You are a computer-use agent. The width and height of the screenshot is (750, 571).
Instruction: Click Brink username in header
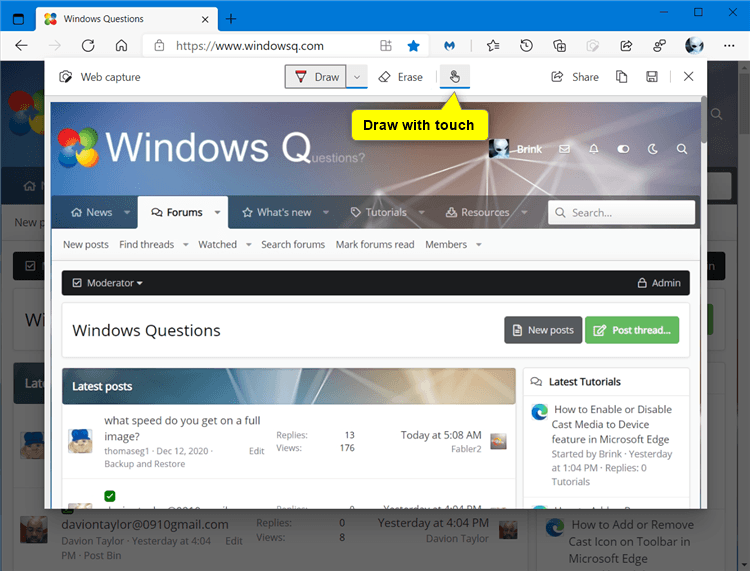(x=529, y=149)
